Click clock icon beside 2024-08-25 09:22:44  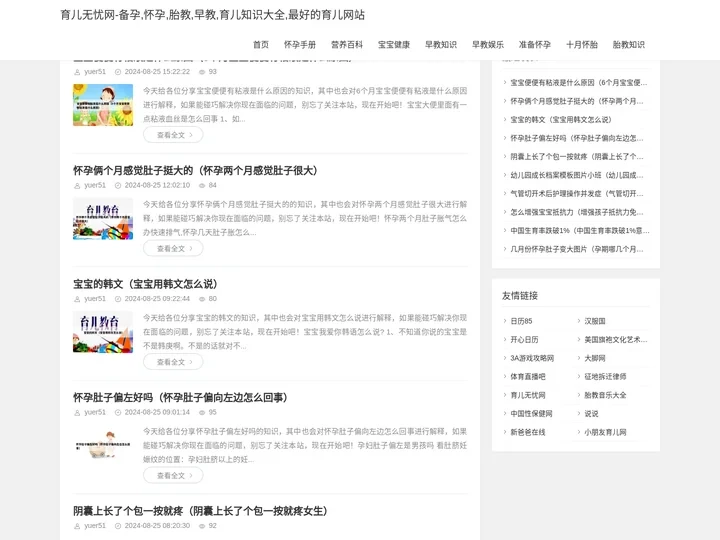118,299
